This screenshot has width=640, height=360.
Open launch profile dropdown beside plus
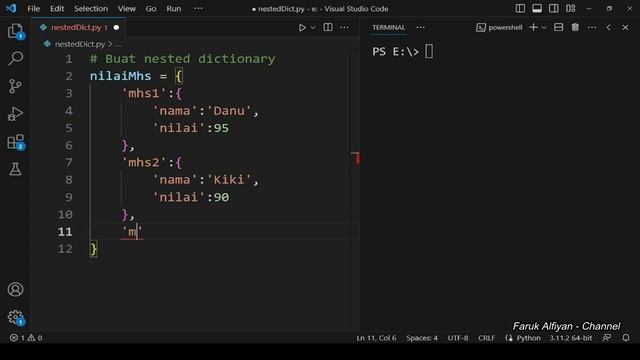[x=544, y=27]
